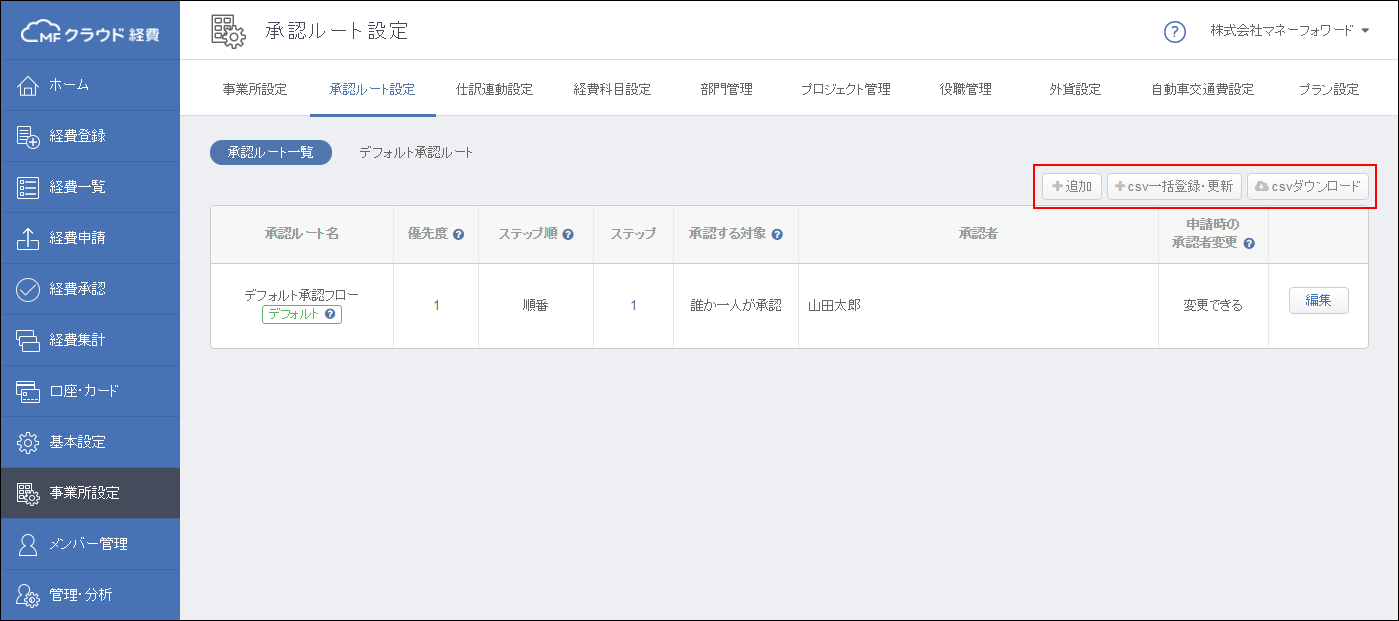Open 経費一覧 in the sidebar

pos(90,187)
